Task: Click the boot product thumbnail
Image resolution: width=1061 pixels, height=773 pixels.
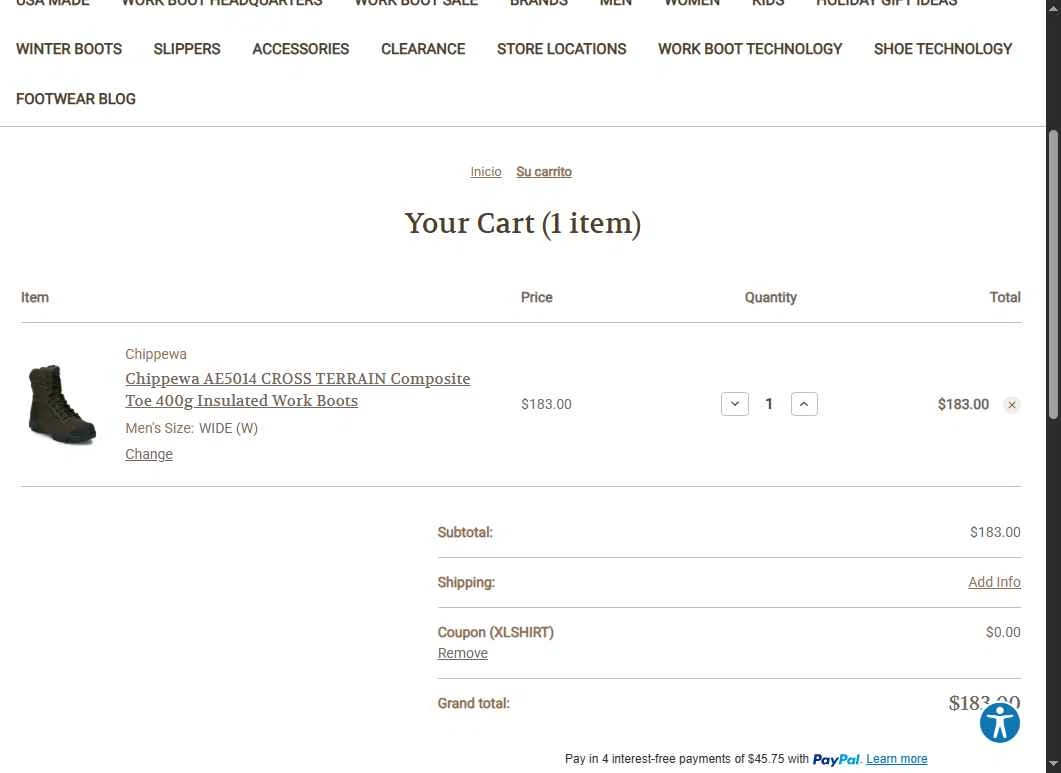Action: point(62,404)
